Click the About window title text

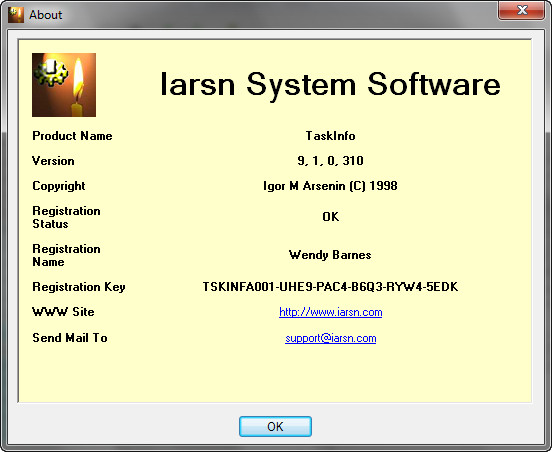[x=45, y=15]
